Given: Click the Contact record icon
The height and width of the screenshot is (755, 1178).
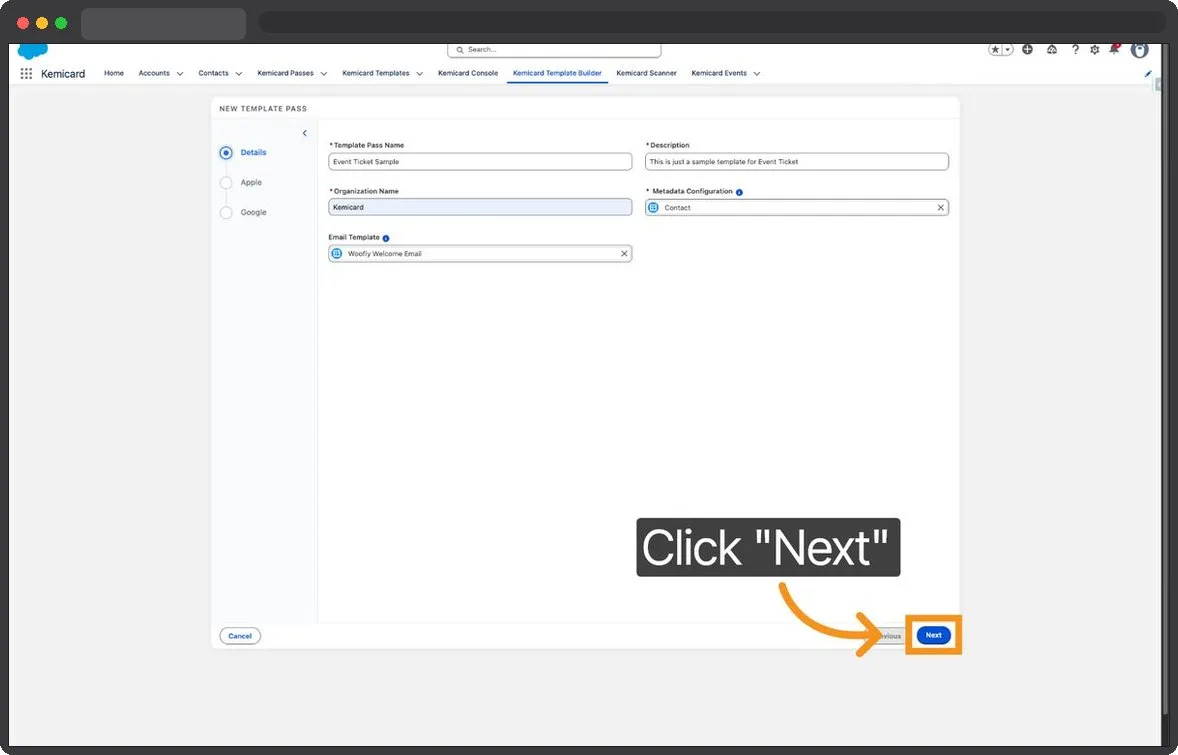Looking at the screenshot, I should point(654,207).
